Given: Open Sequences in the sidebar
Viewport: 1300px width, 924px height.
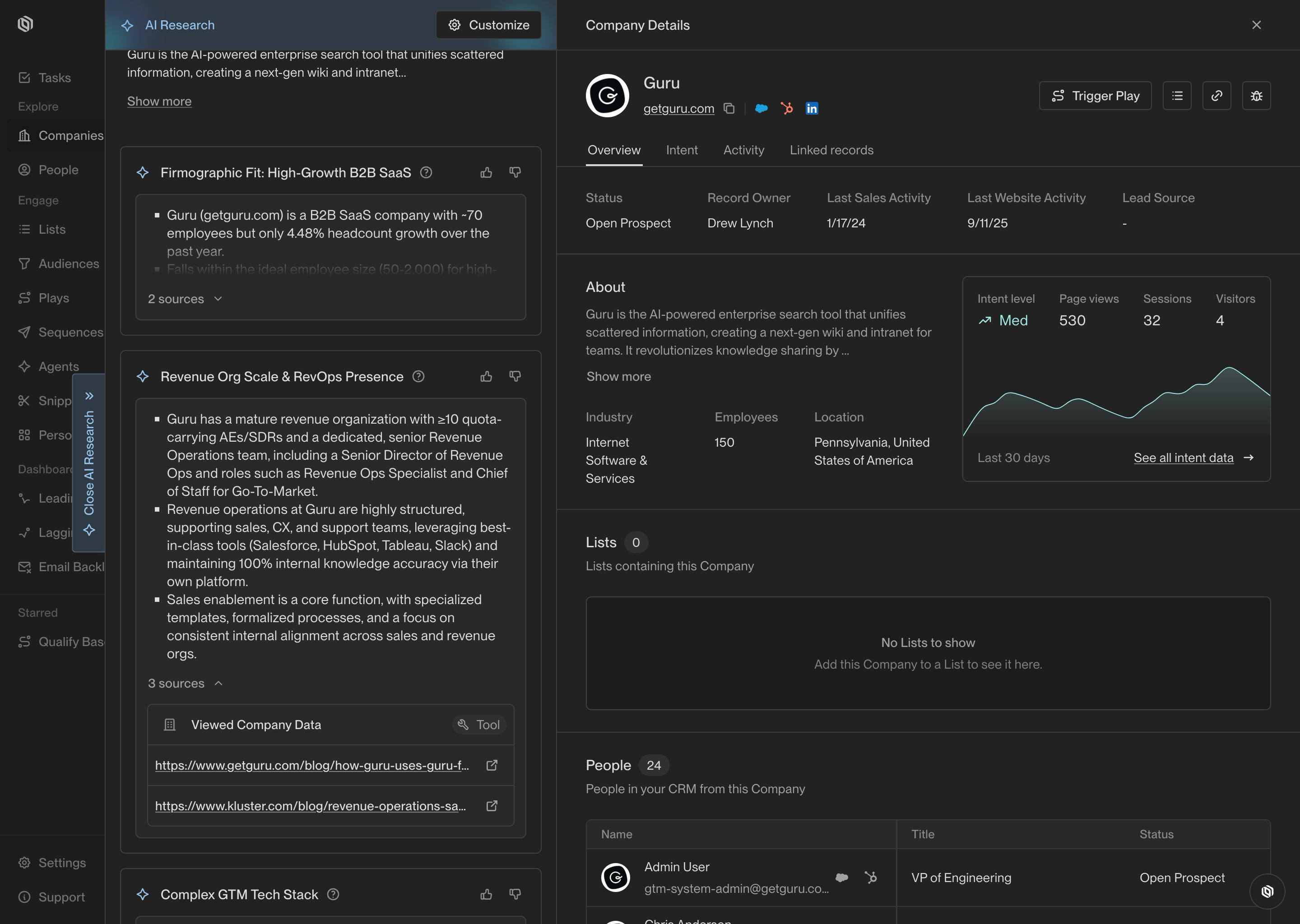Looking at the screenshot, I should [56, 332].
